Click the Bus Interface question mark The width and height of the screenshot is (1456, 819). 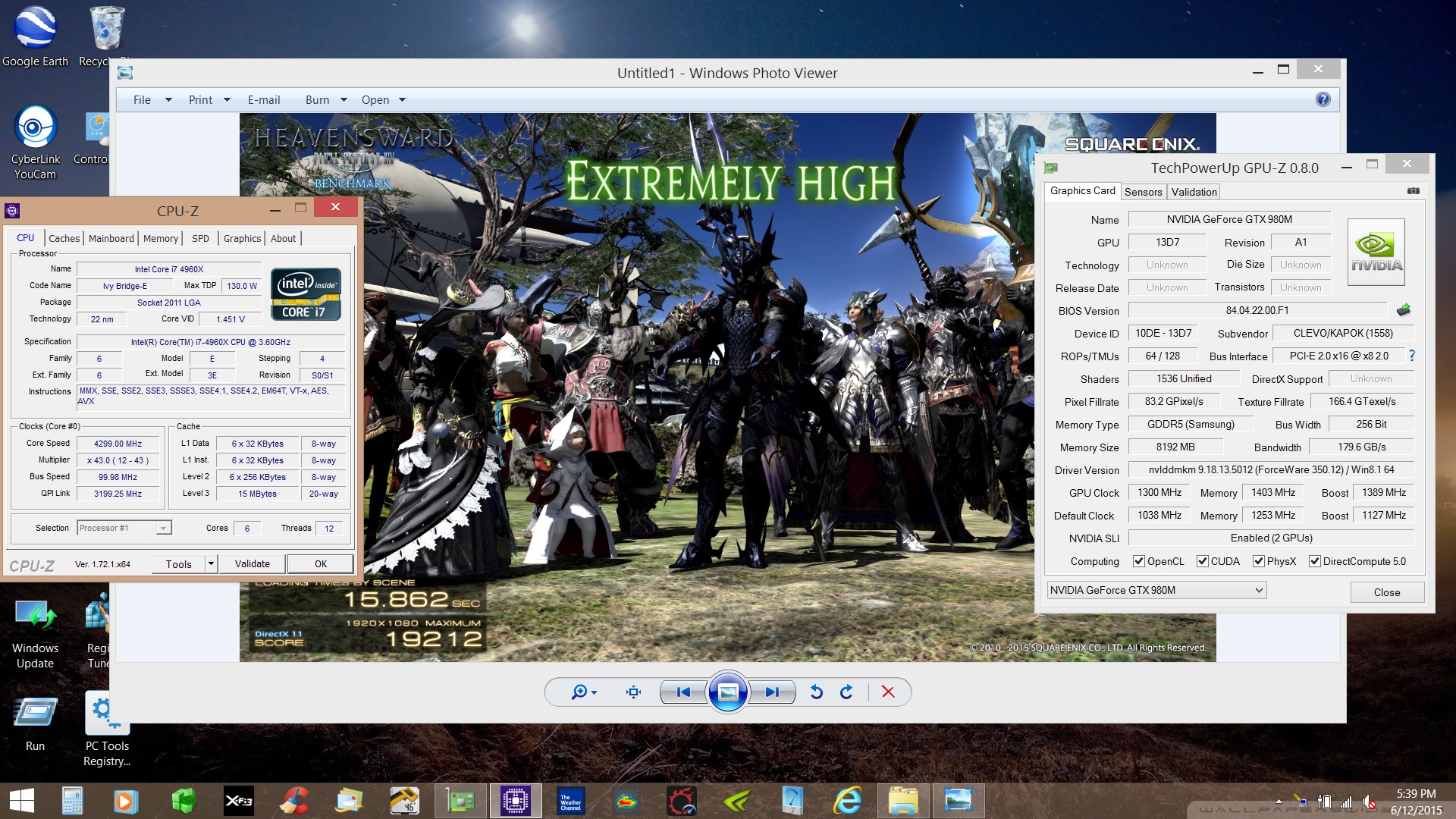click(x=1412, y=356)
